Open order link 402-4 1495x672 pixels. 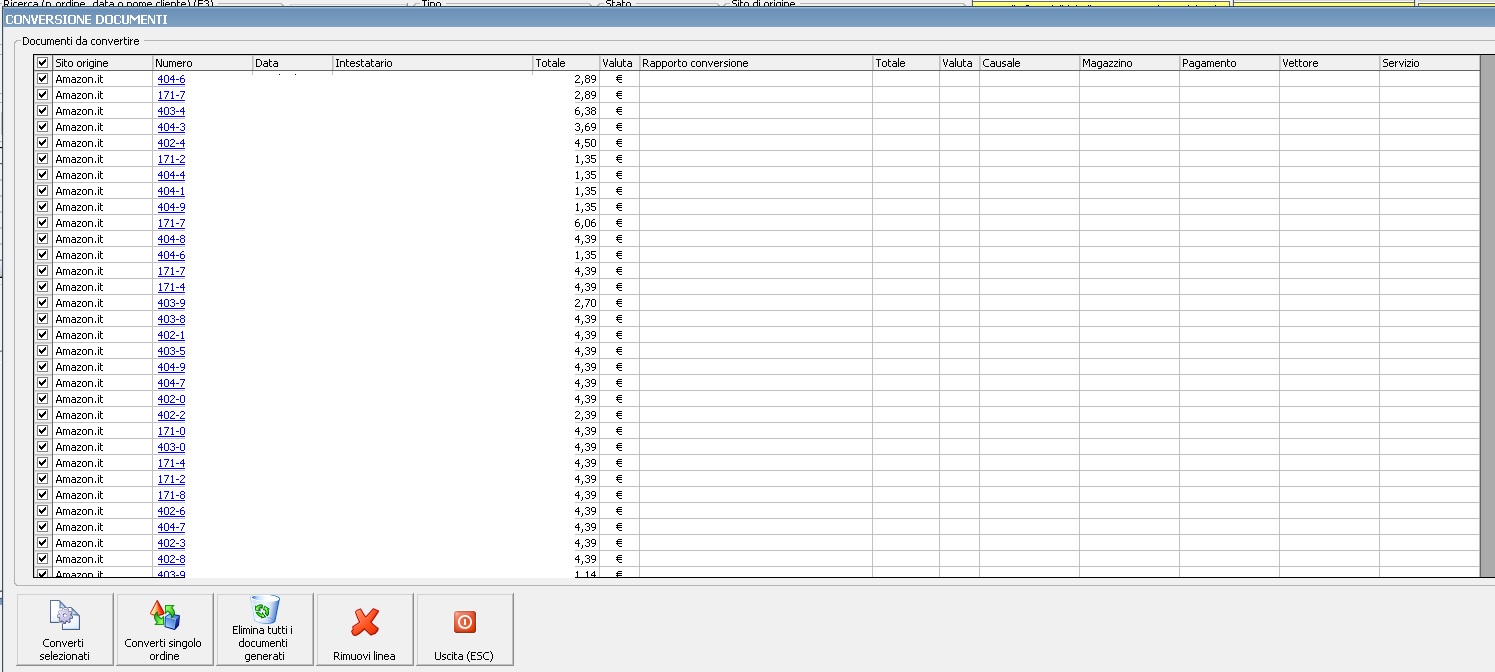171,143
